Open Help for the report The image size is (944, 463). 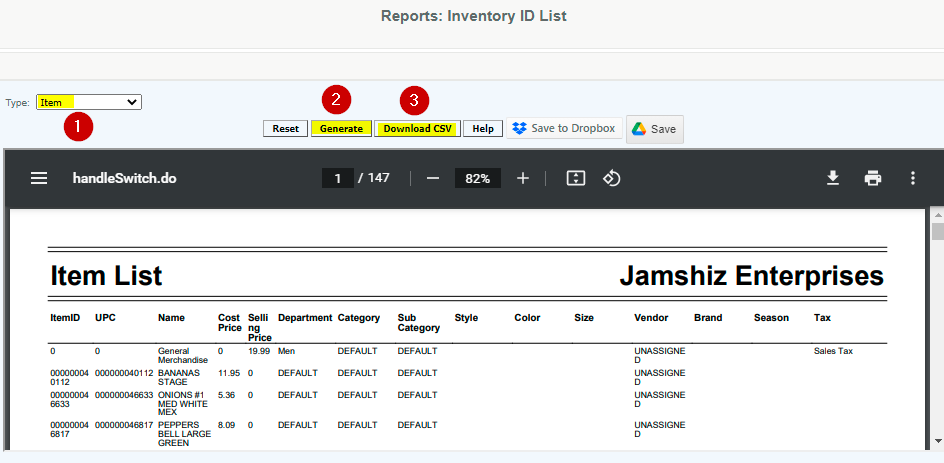tap(482, 129)
